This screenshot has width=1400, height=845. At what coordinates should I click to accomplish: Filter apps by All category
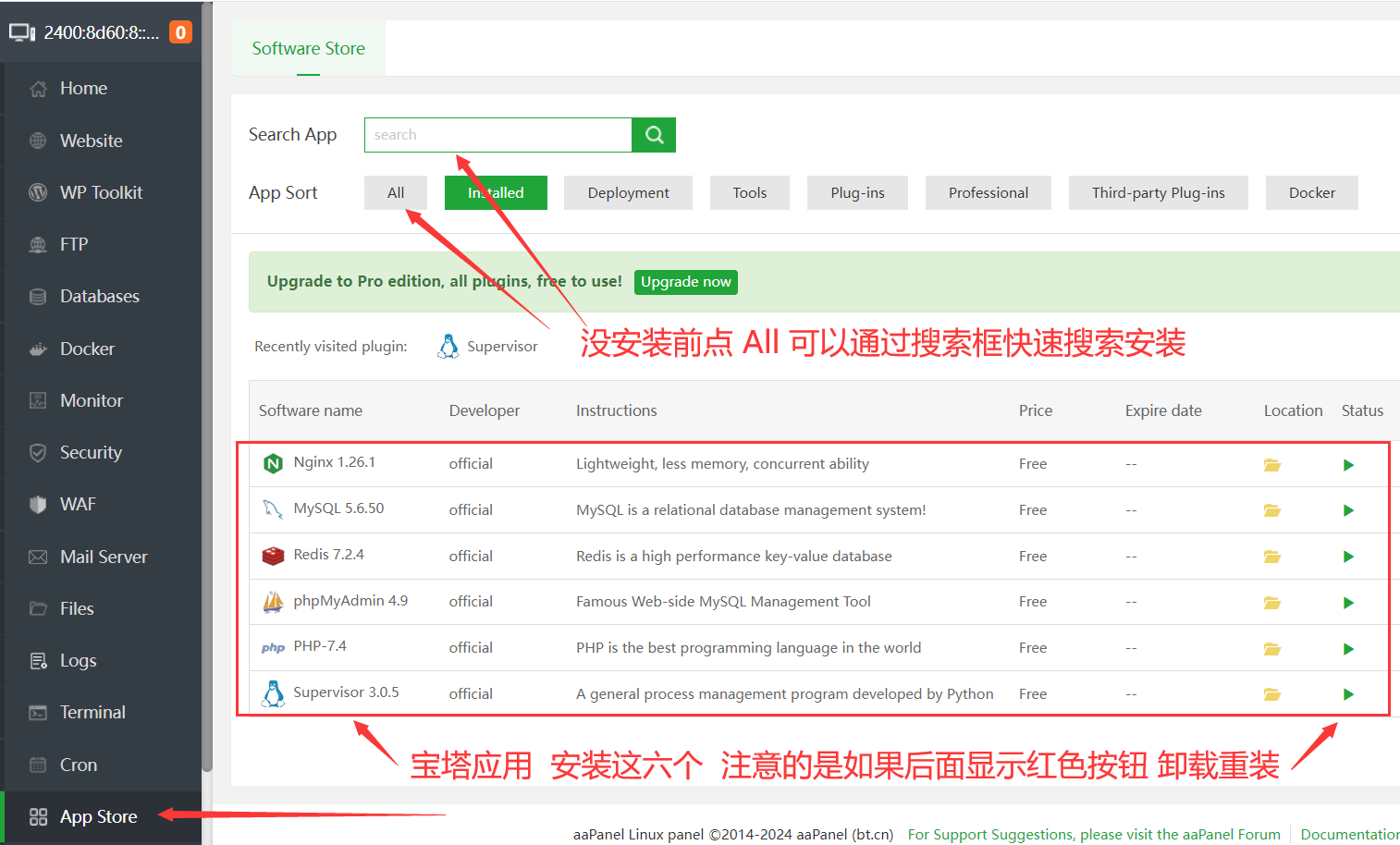click(396, 192)
